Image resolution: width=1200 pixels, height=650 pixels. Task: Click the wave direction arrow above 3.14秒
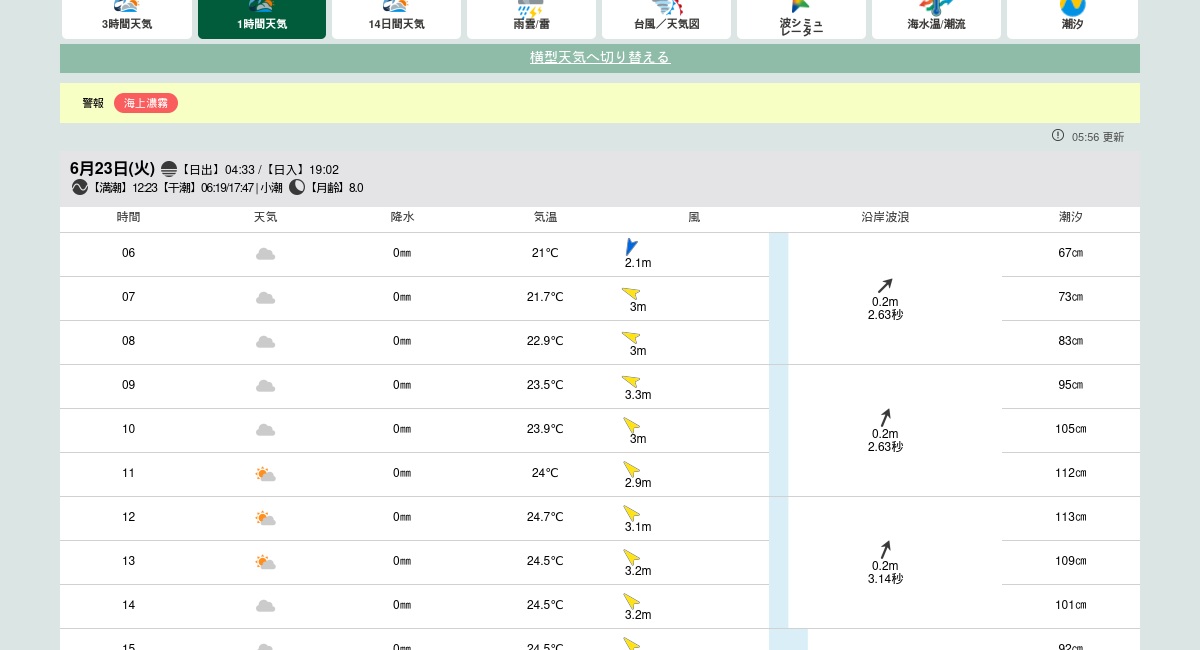click(x=885, y=549)
